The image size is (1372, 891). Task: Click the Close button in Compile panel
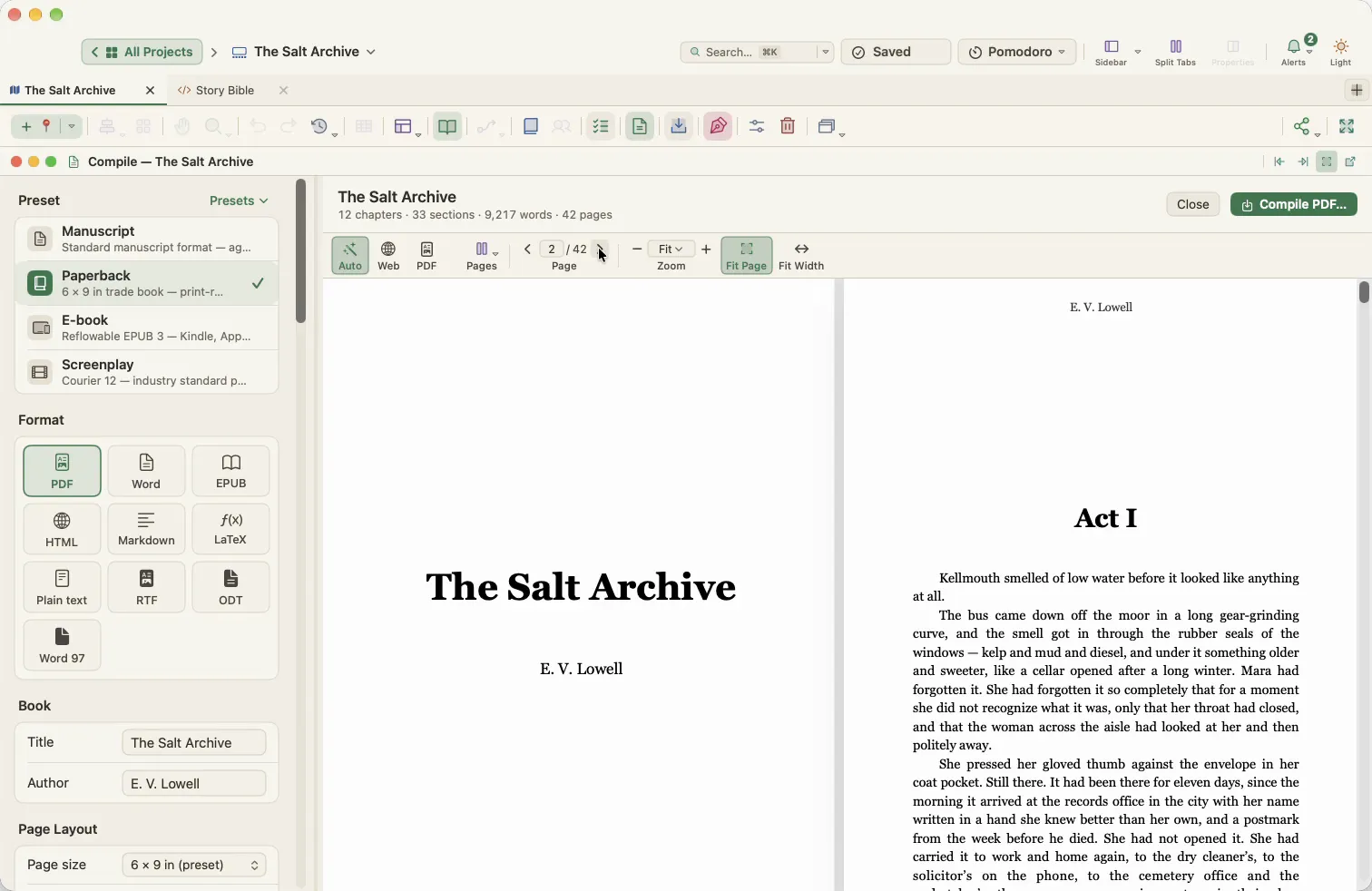click(x=1192, y=204)
